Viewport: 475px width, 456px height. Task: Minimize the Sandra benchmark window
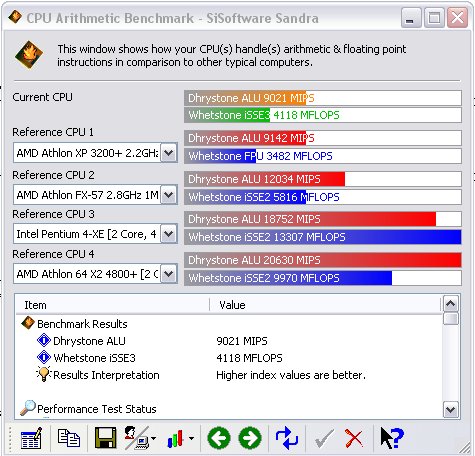(x=411, y=18)
